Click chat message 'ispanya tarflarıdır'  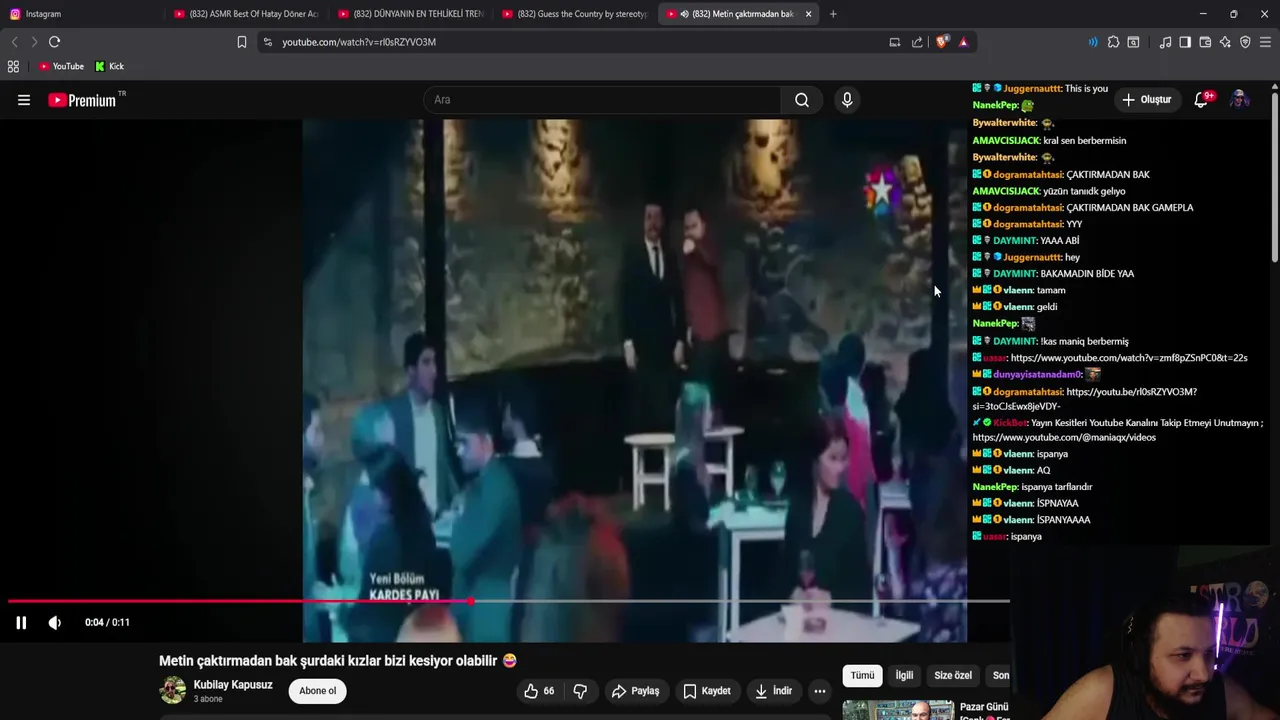[x=1056, y=487]
